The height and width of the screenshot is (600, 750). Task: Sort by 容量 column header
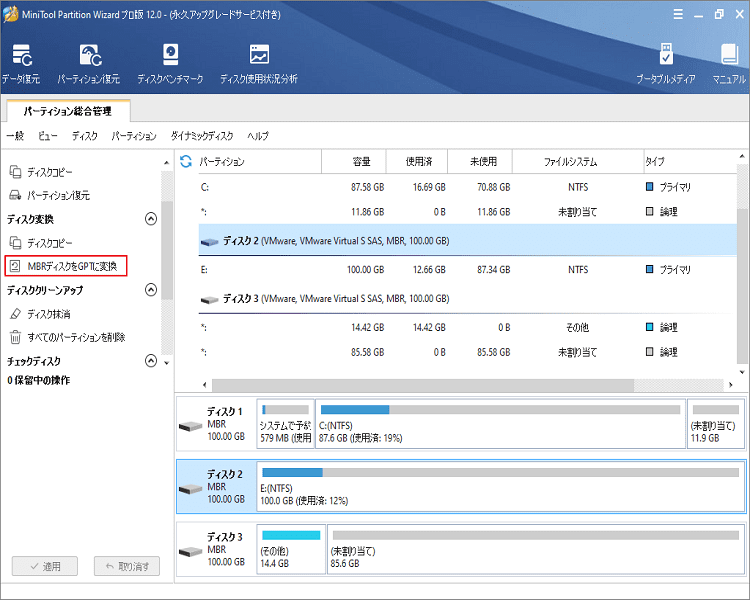tap(353, 162)
